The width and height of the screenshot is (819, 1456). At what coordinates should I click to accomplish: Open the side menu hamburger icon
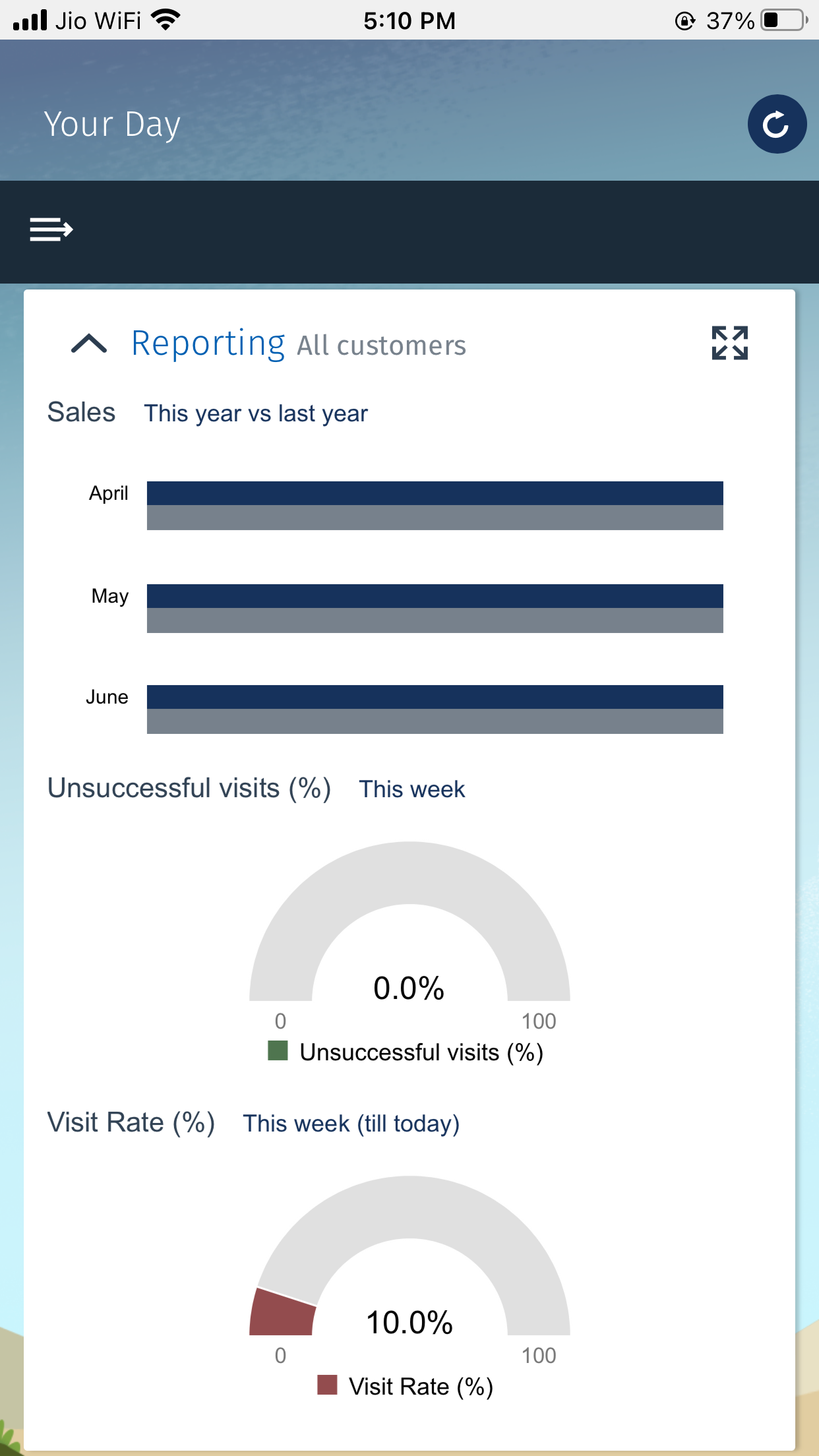pyautogui.click(x=51, y=229)
